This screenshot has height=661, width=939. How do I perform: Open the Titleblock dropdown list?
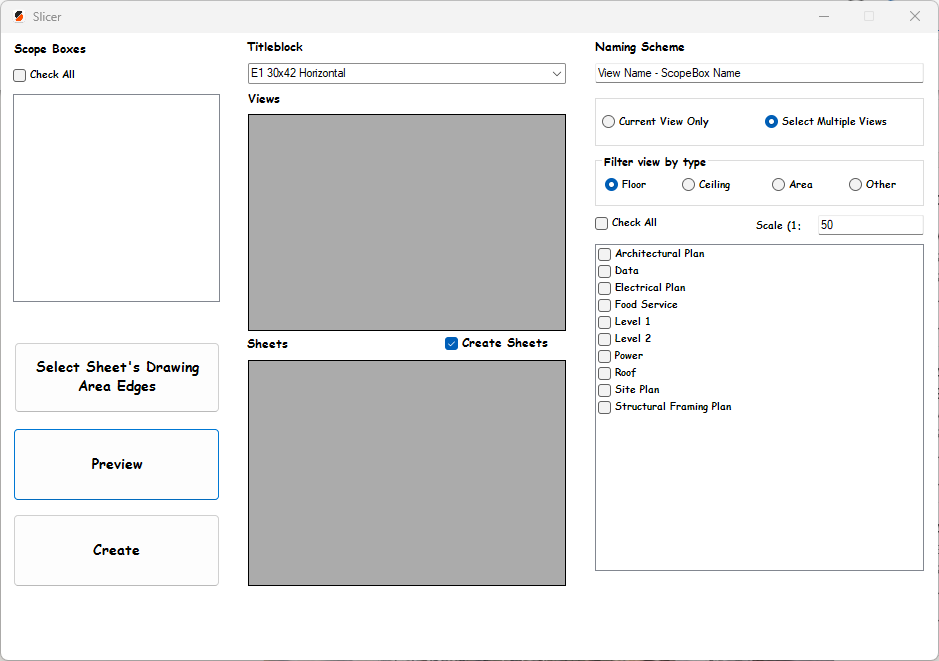[557, 73]
